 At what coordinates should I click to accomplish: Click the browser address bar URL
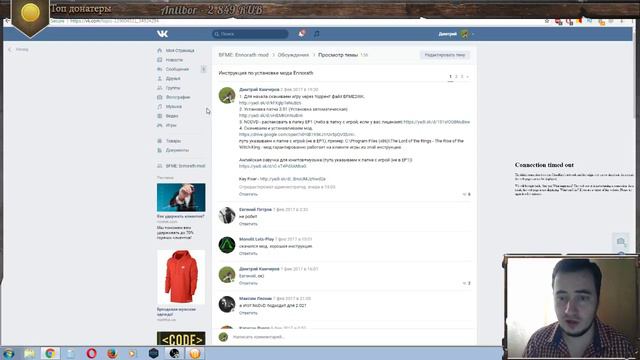click(114, 21)
